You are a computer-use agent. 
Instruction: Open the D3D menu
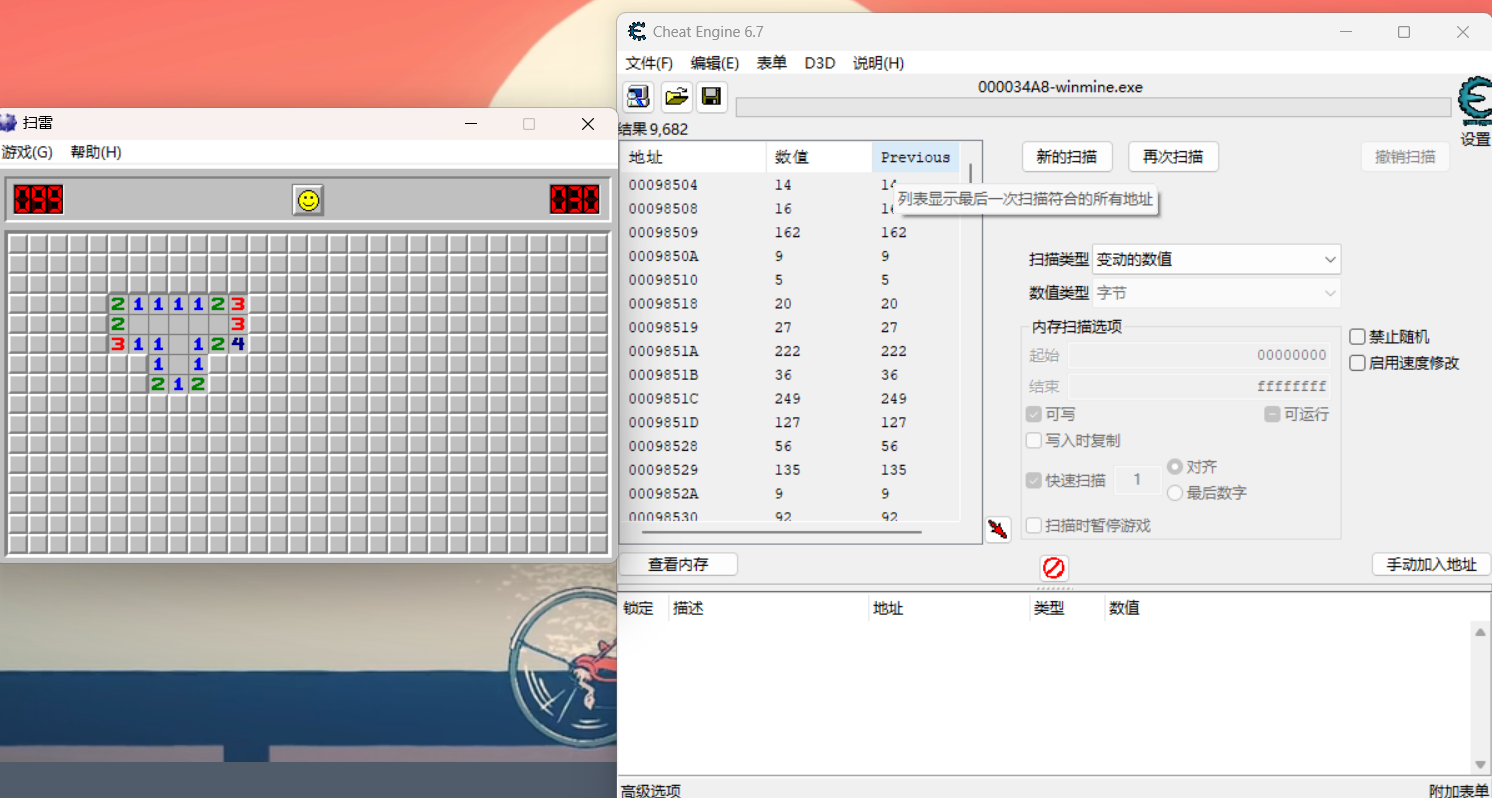coord(820,63)
